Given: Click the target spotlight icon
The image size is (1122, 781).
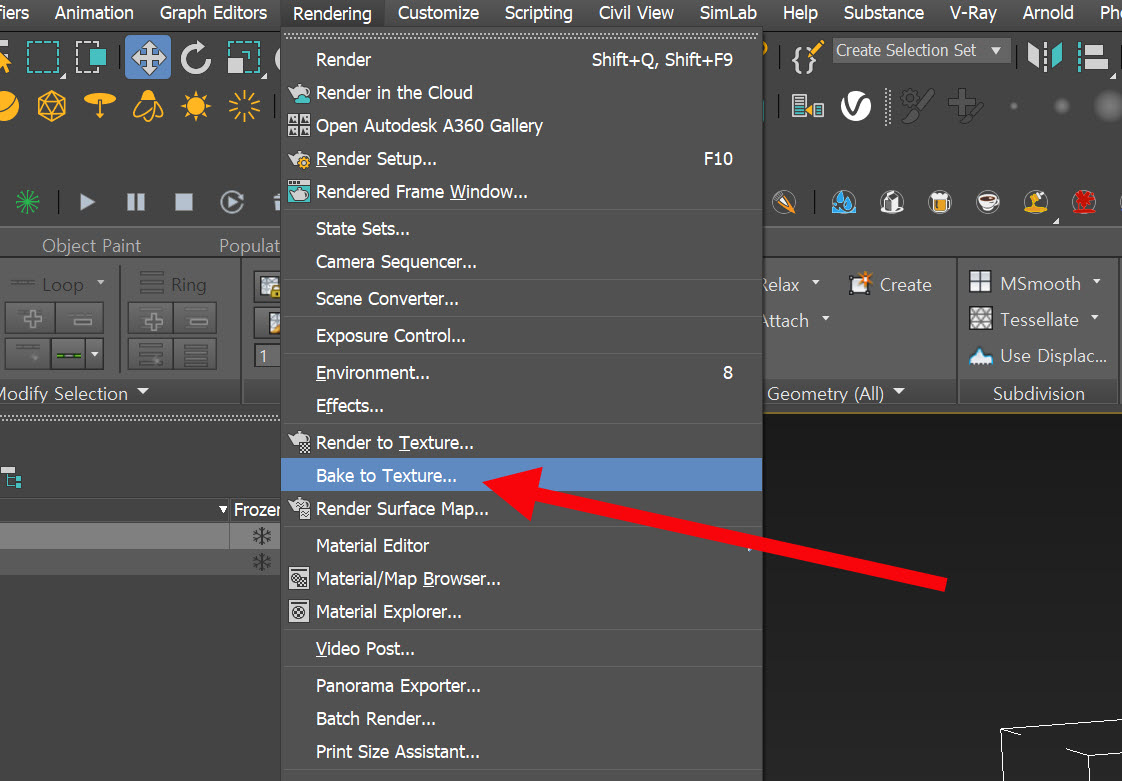Looking at the screenshot, I should click(99, 105).
